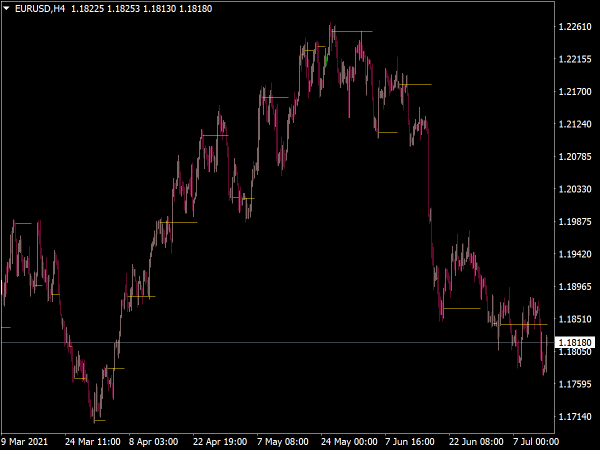
Task: Click the 24 May 00:00 time label
Action: click(349, 442)
